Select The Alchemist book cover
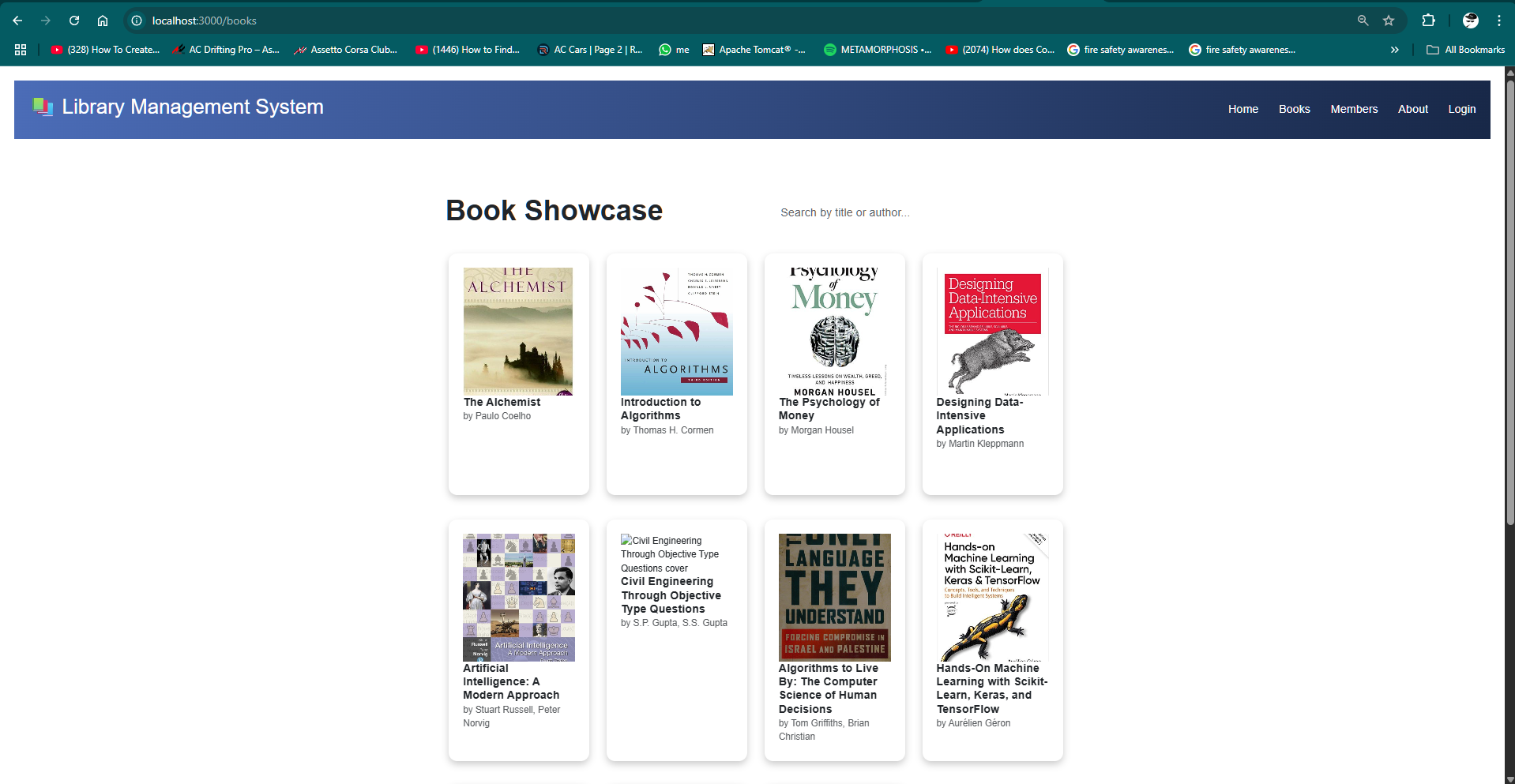Viewport: 1515px width, 784px height. coord(518,332)
